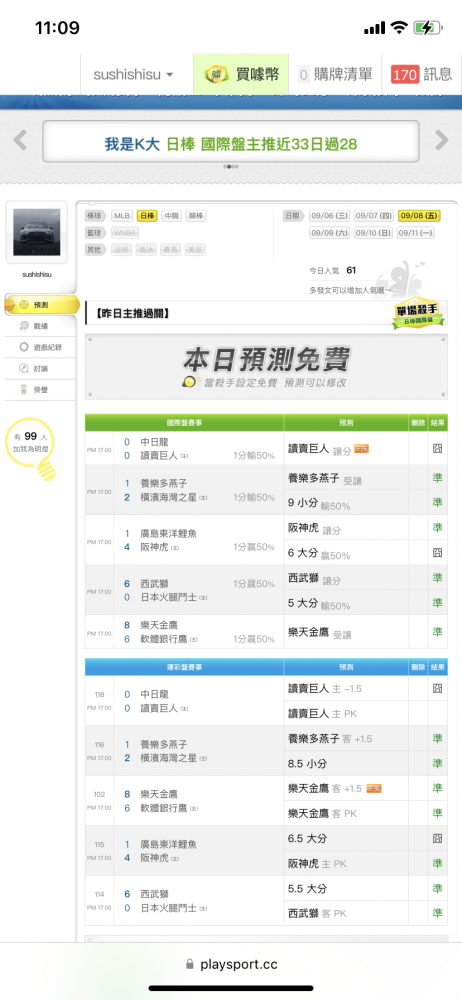The image size is (462, 1000).
Task: Click 西武獅 讓分 prediction
Action: (x=315, y=578)
